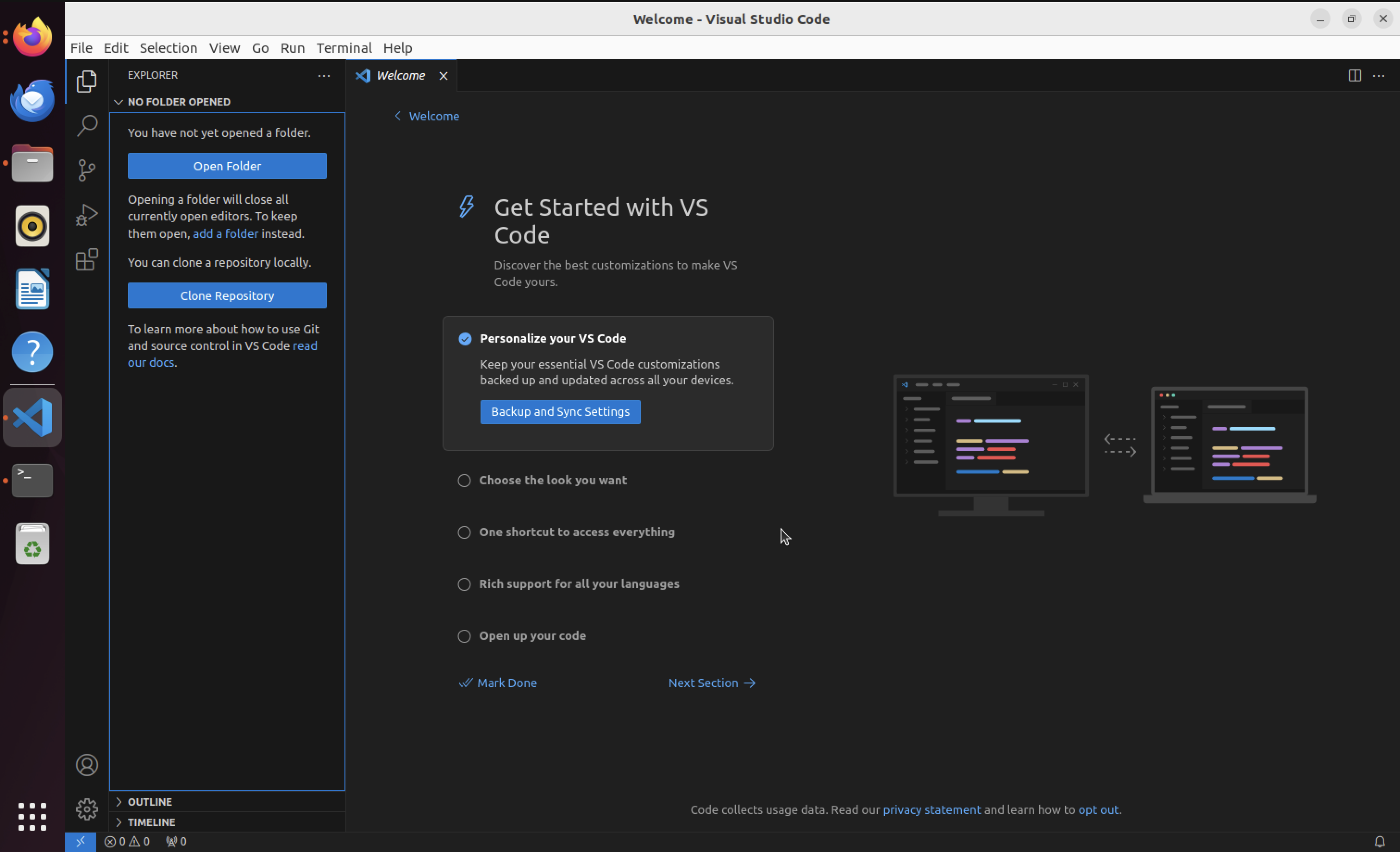1400x852 pixels.
Task: Open the Run menu
Action: point(293,48)
